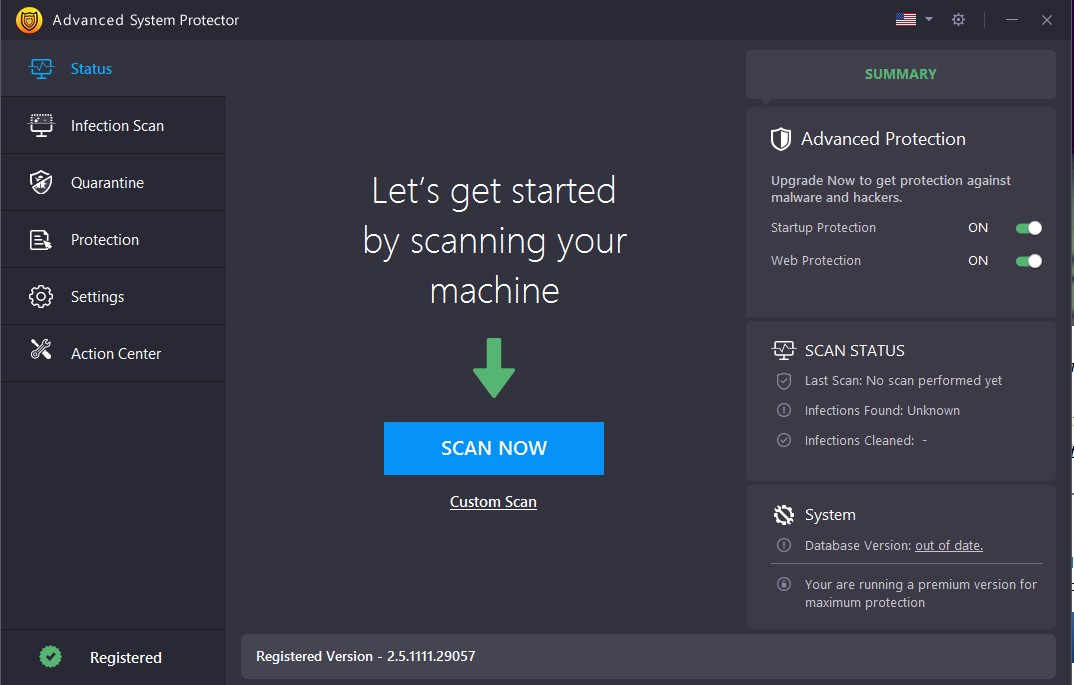This screenshot has height=685, width=1074.
Task: Open the Protection document icon
Action: (41, 239)
